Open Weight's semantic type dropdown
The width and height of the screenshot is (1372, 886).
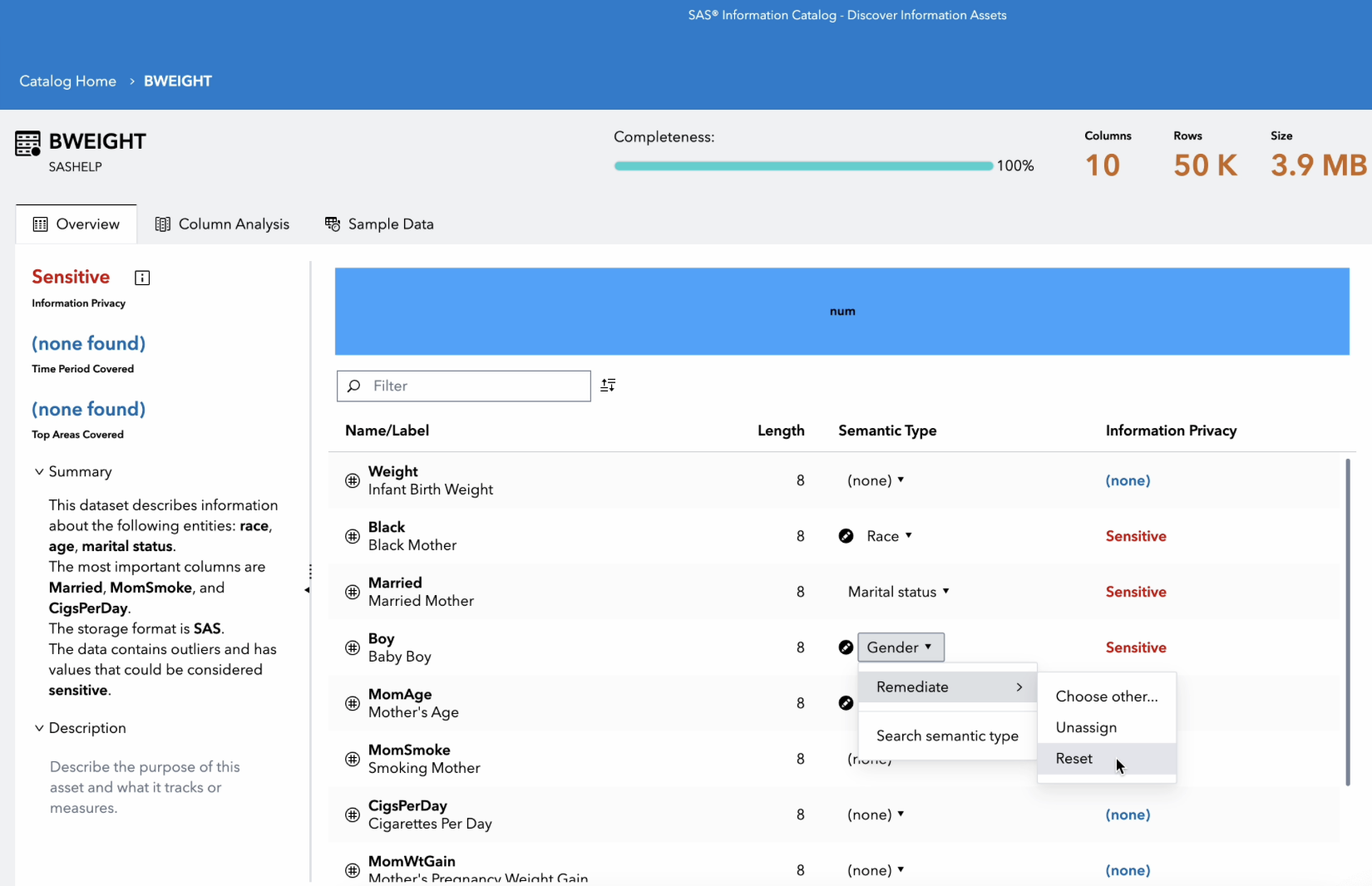click(x=876, y=480)
